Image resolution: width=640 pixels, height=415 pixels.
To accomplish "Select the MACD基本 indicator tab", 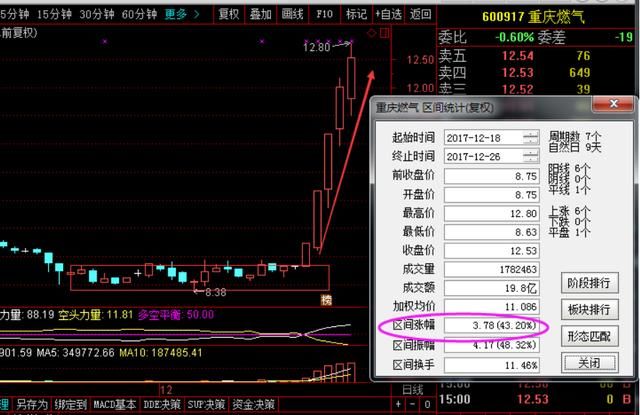I will click(114, 404).
